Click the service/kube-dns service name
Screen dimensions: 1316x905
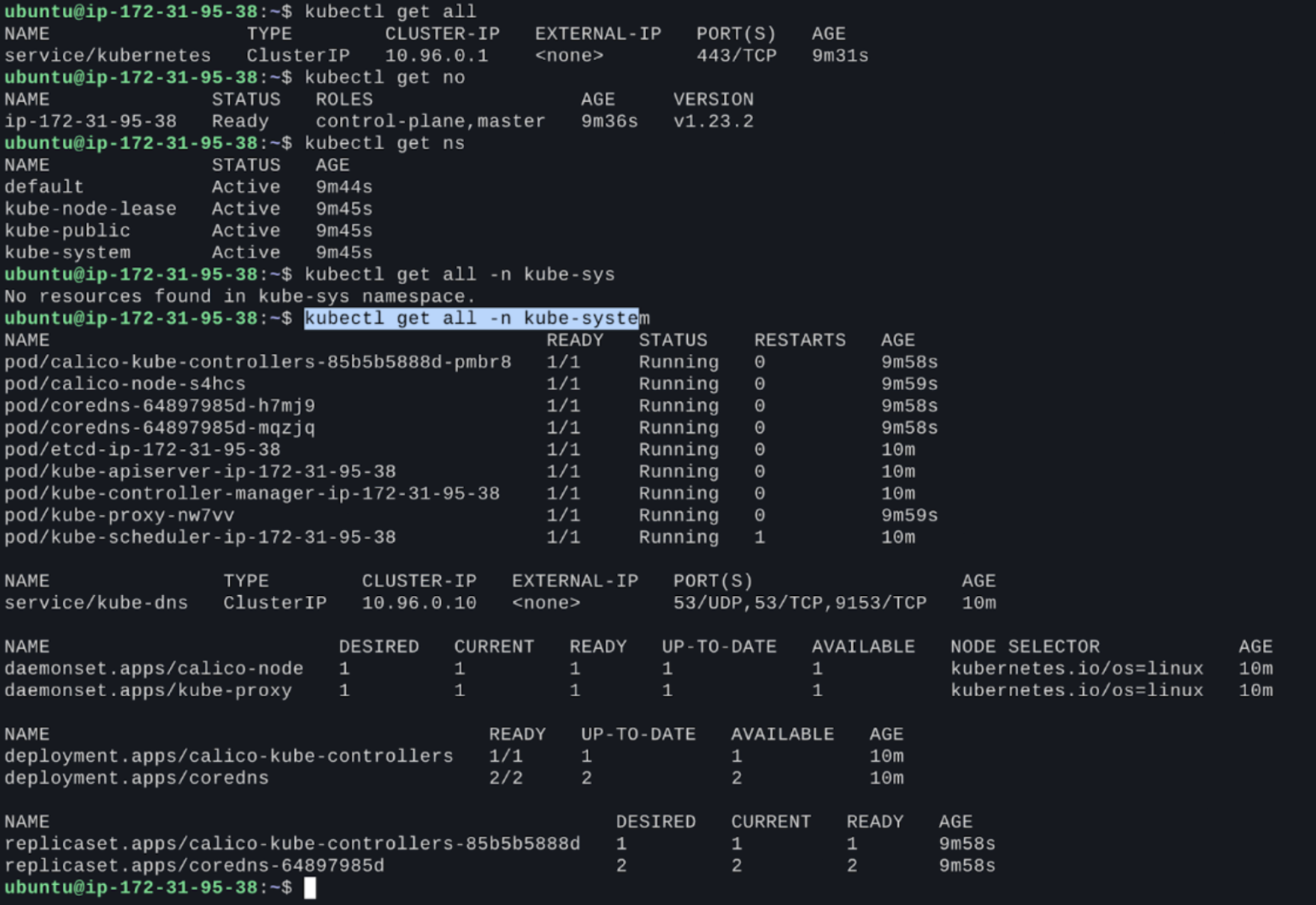(x=96, y=603)
